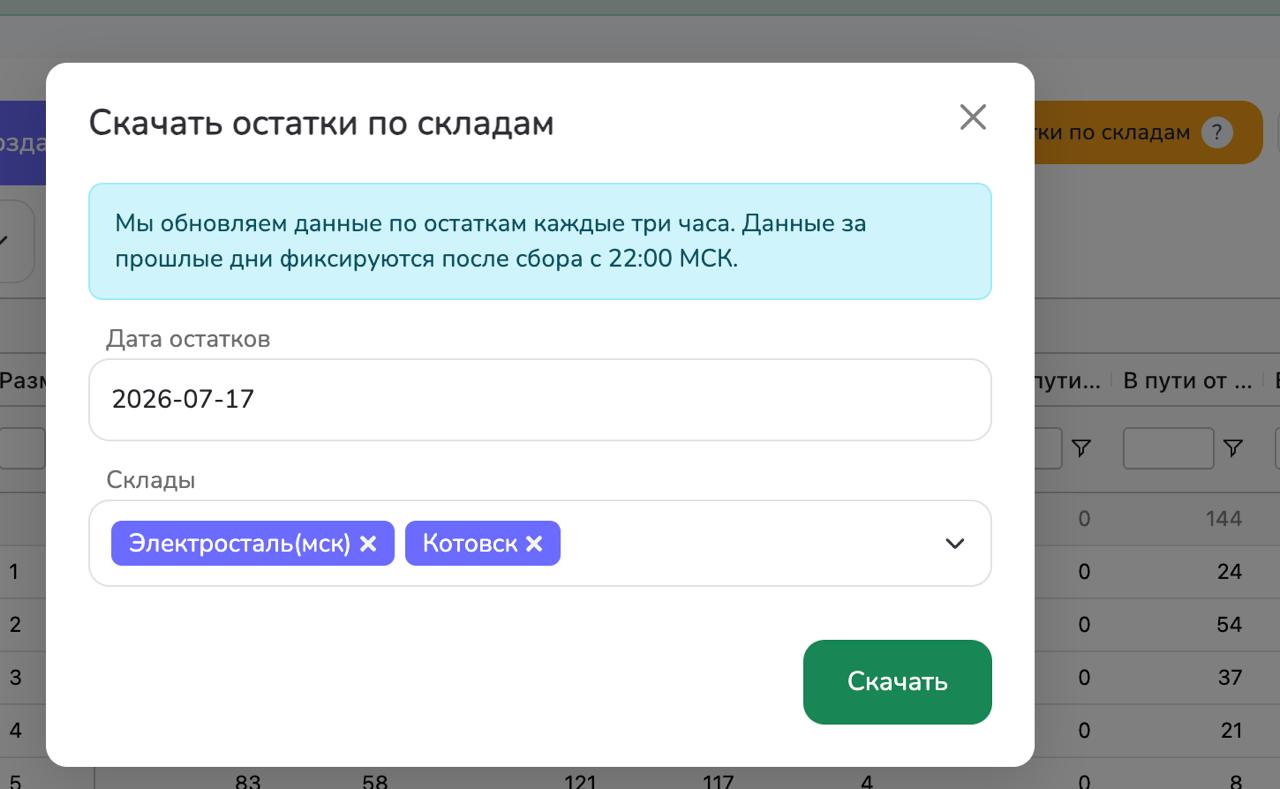Click the Скачать остатки по складам title

coord(321,123)
